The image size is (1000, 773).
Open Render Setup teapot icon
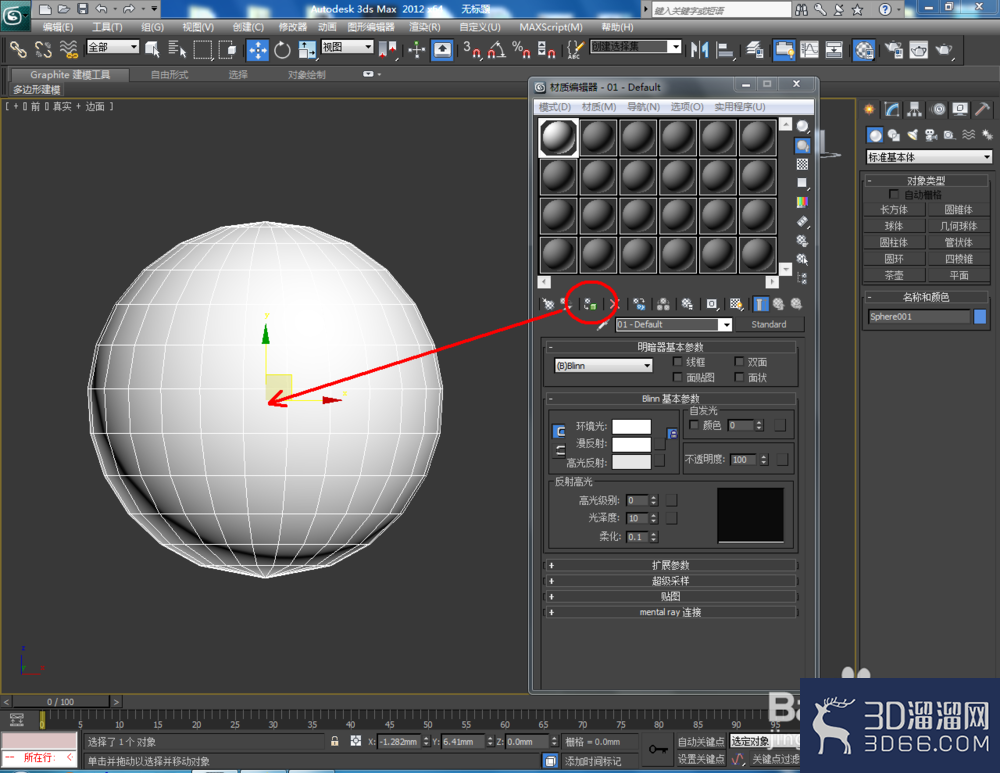(893, 50)
